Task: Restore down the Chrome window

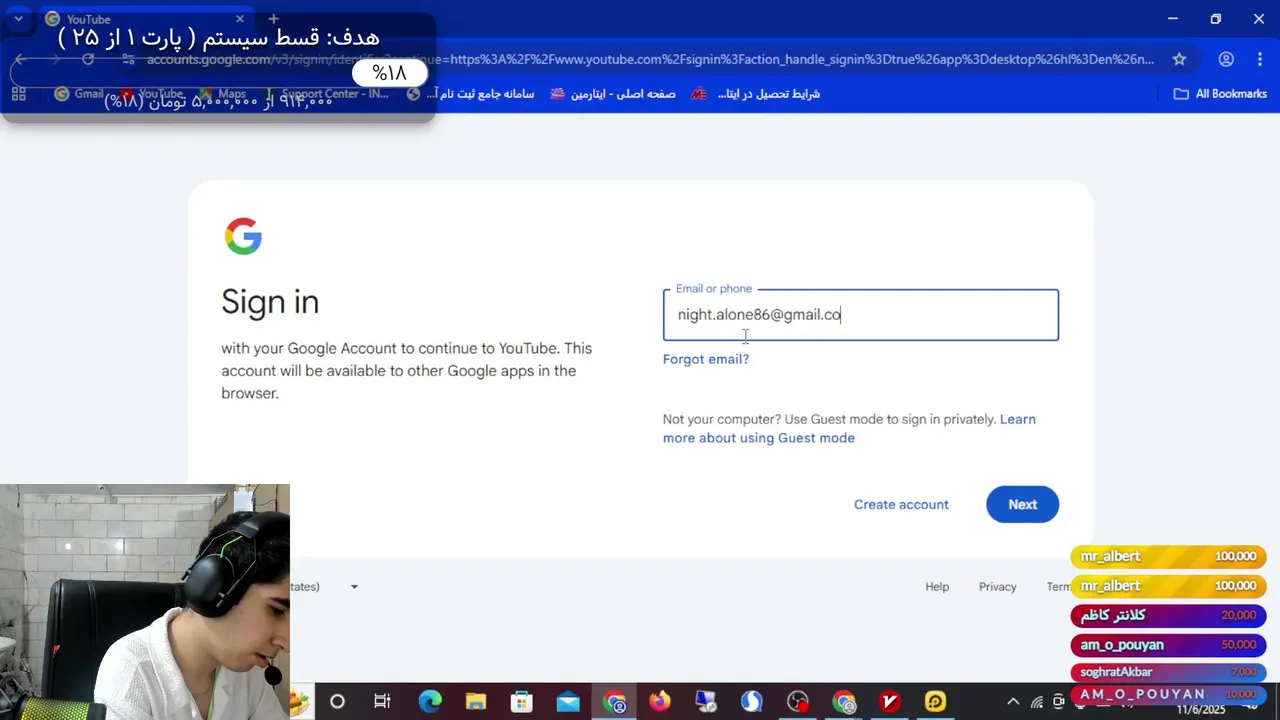Action: pyautogui.click(x=1216, y=19)
